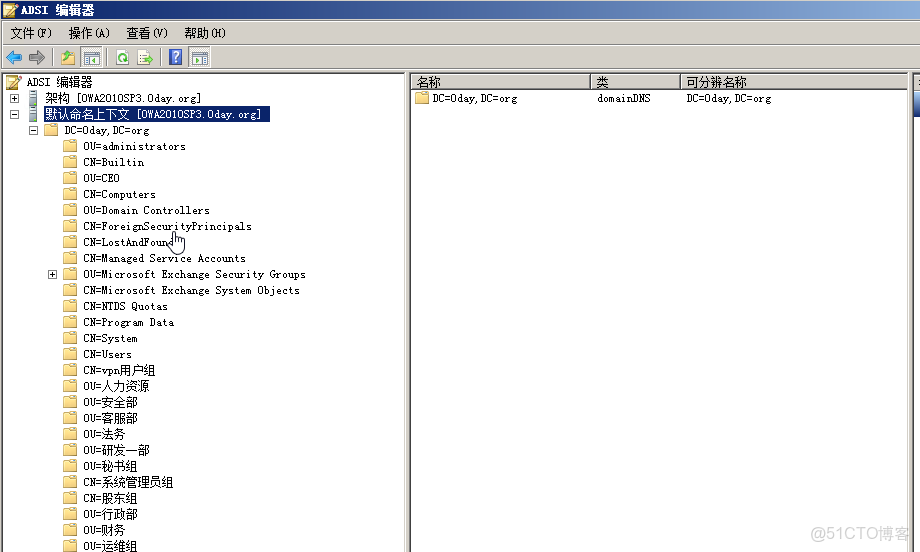Select OU=运维组 in tree
The width and height of the screenshot is (920, 552).
click(x=110, y=546)
